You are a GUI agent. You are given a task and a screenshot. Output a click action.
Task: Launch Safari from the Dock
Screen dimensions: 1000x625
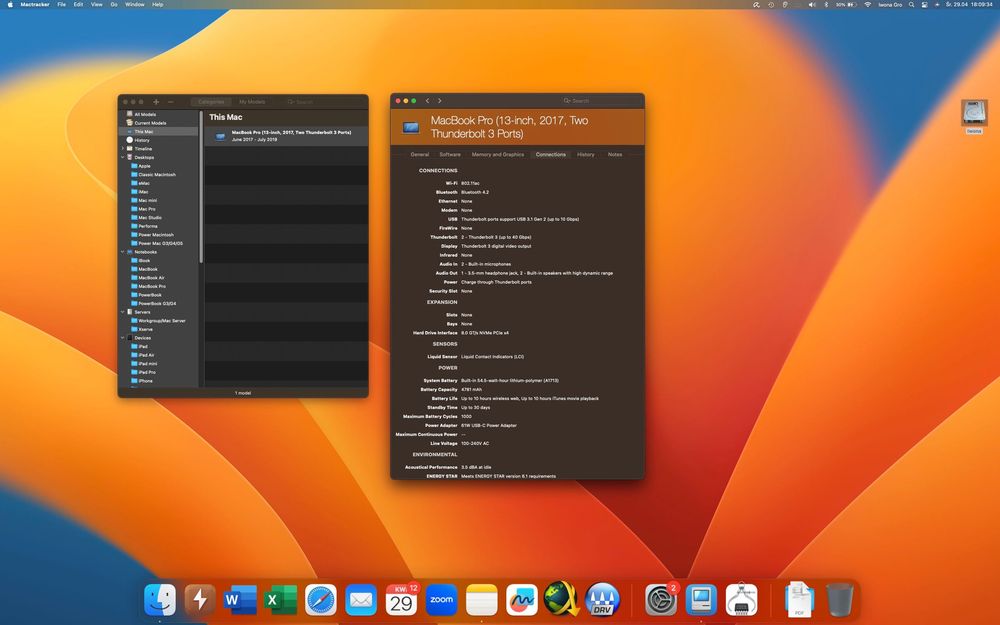coord(320,599)
